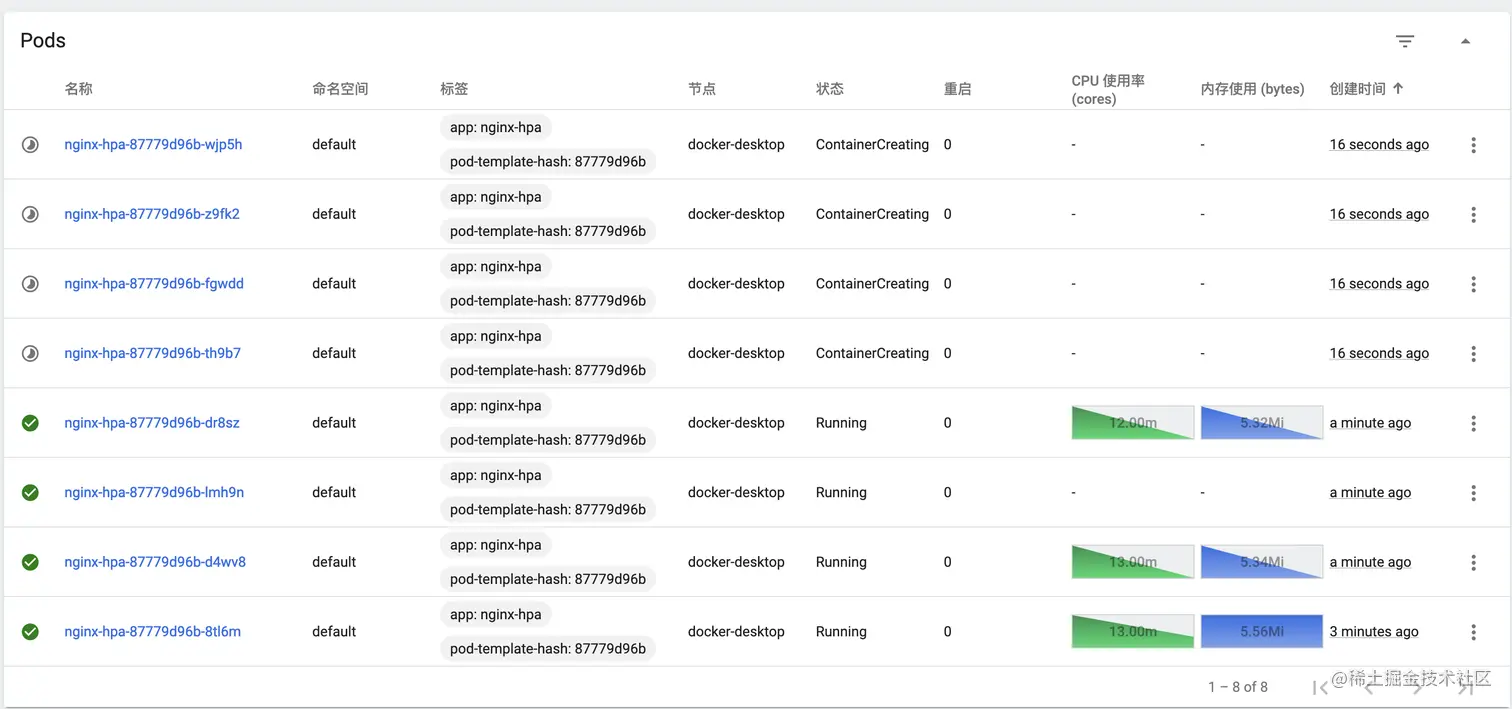Open the Pods filter icon
Screen dimensions: 1512x709
[1405, 41]
